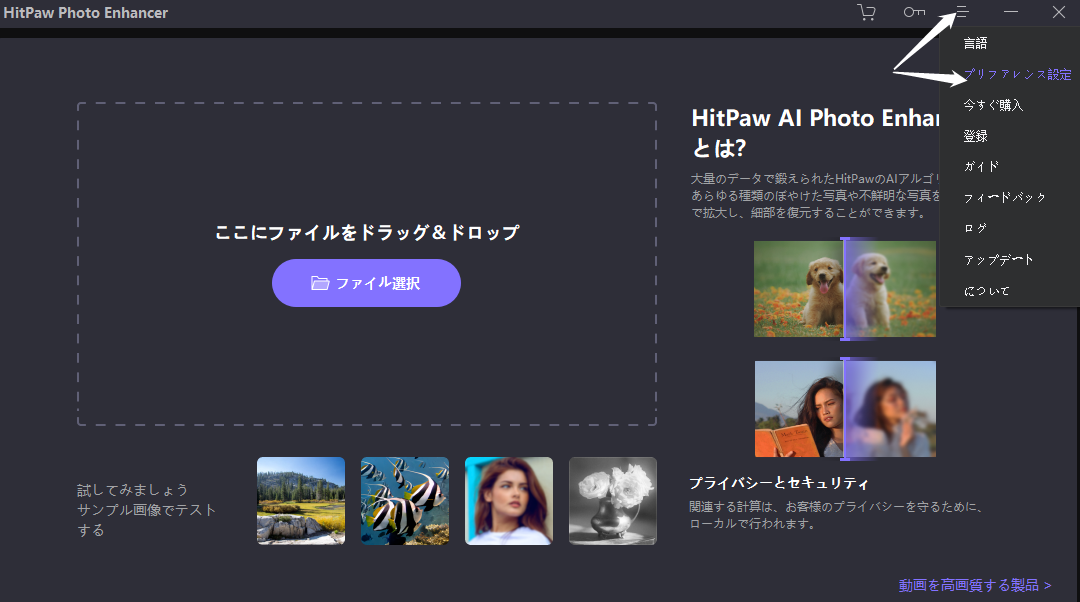
Task: Click the プライバシーとセキュリティ heading
Action: click(x=779, y=484)
